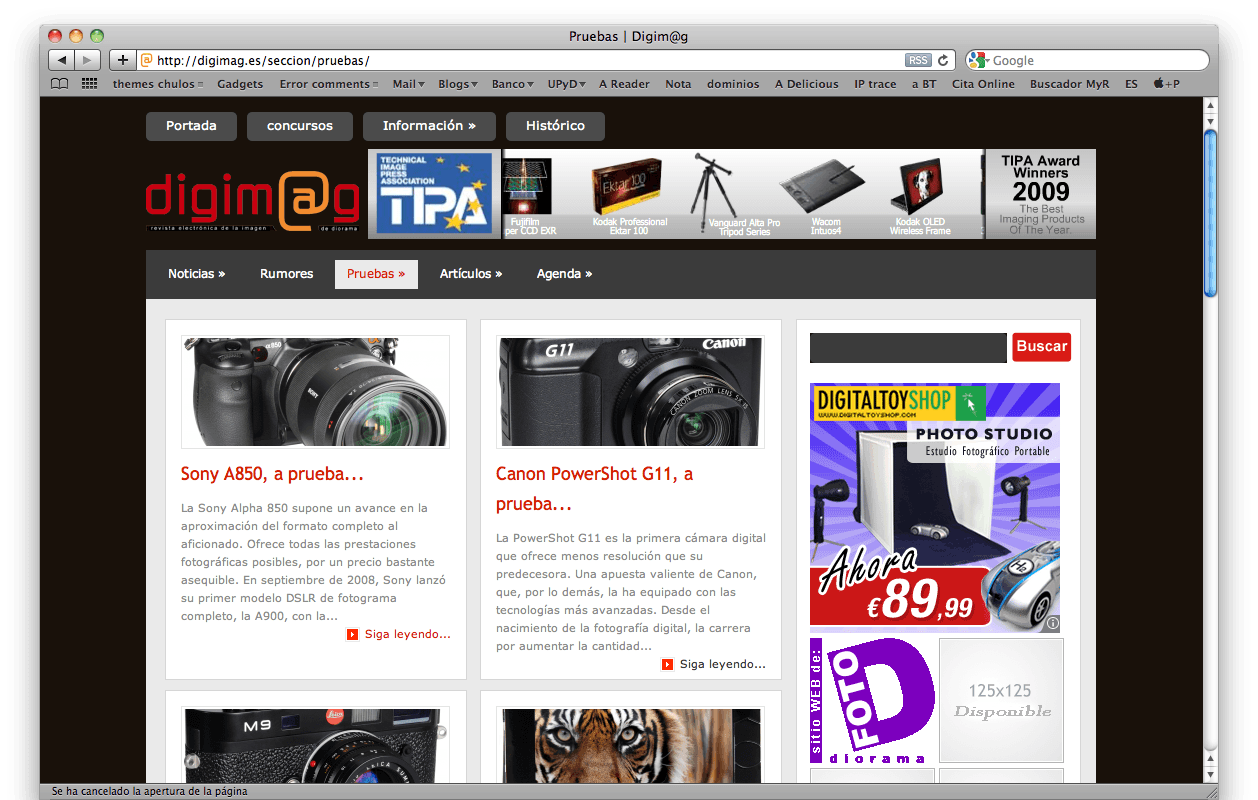Open the concursos page

pos(300,126)
